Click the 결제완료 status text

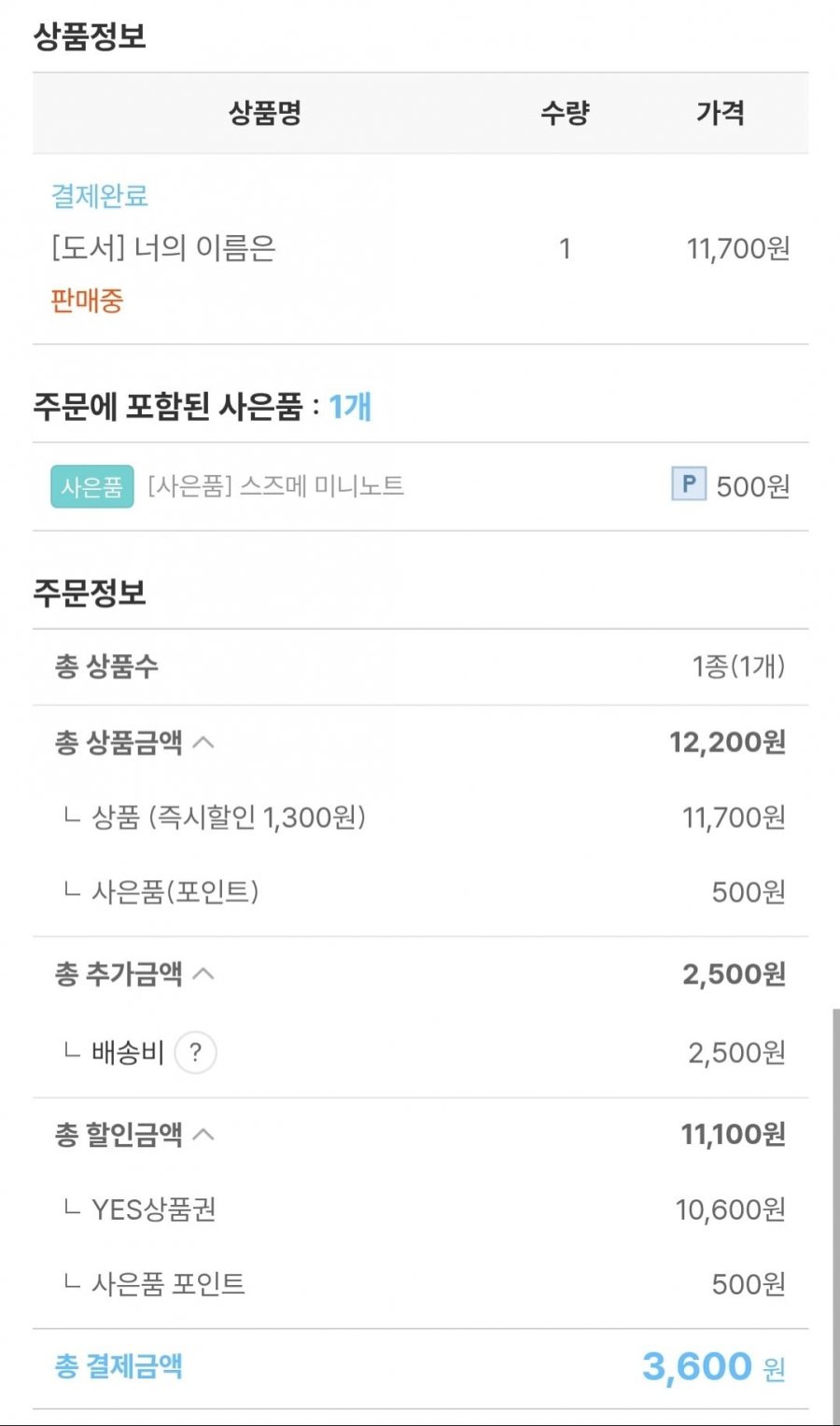click(99, 196)
